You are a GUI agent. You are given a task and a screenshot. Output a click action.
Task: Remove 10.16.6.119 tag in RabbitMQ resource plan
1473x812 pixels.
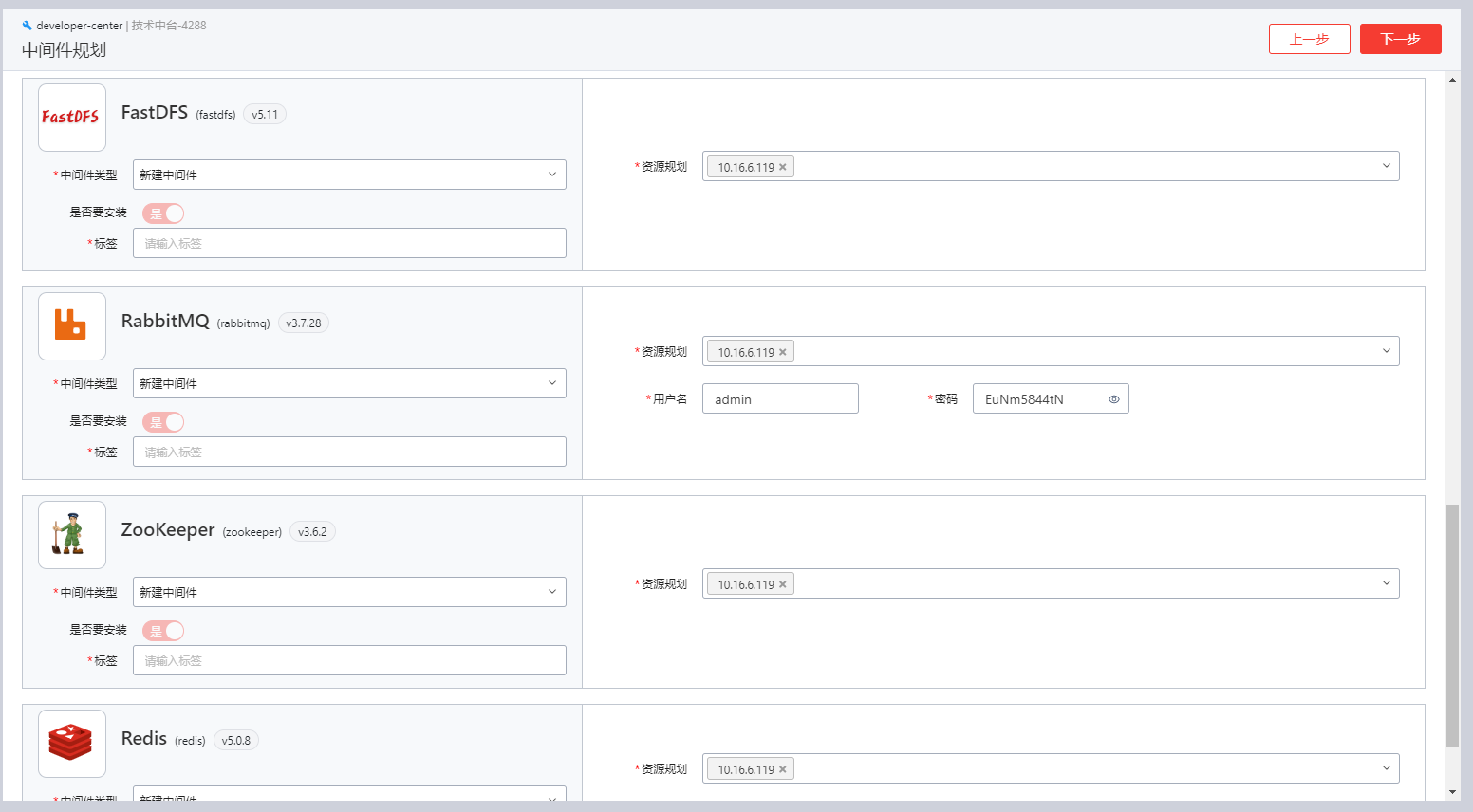point(783,352)
